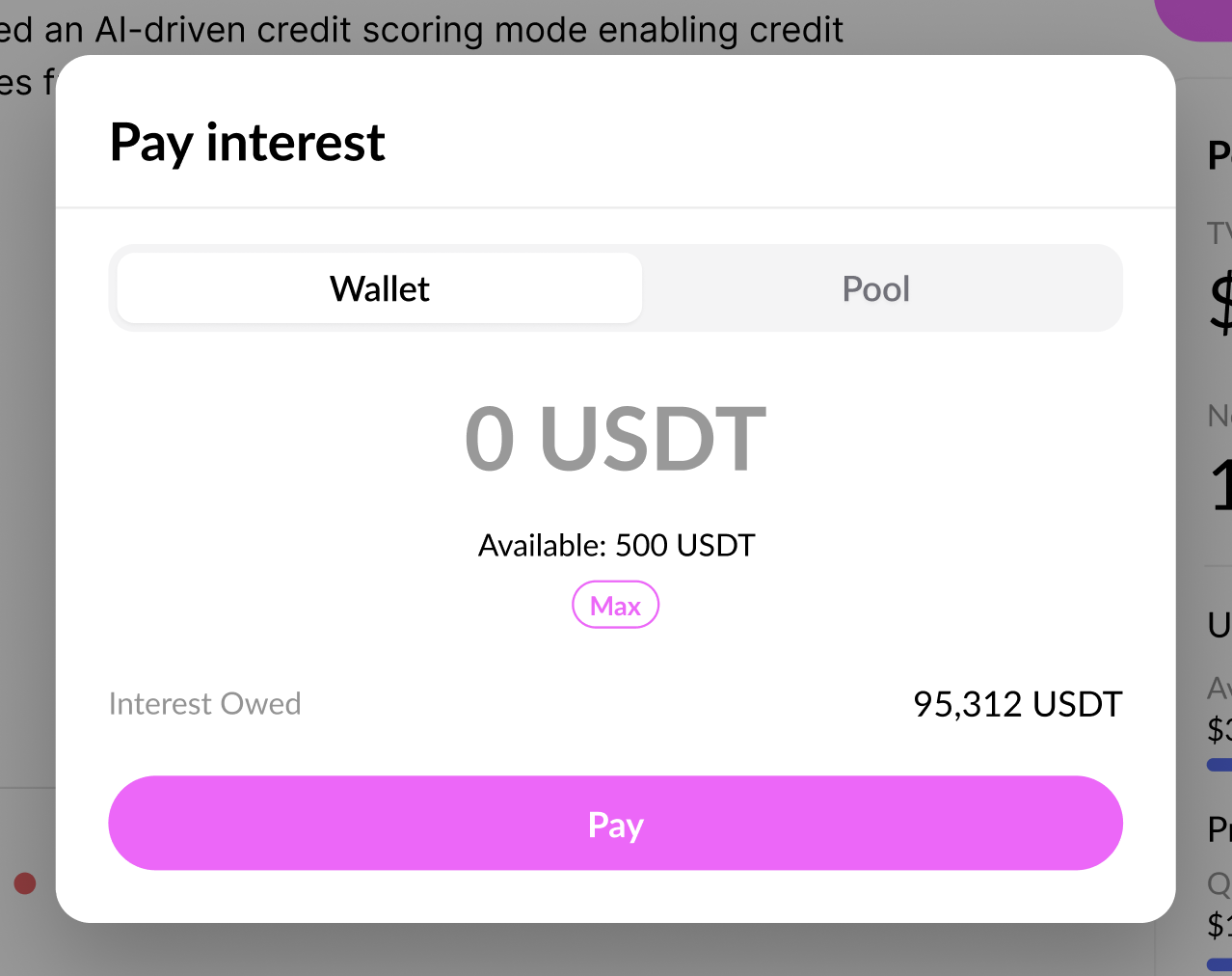Click the 0 USDT amount field
The width and height of the screenshot is (1232, 976).
pos(615,439)
